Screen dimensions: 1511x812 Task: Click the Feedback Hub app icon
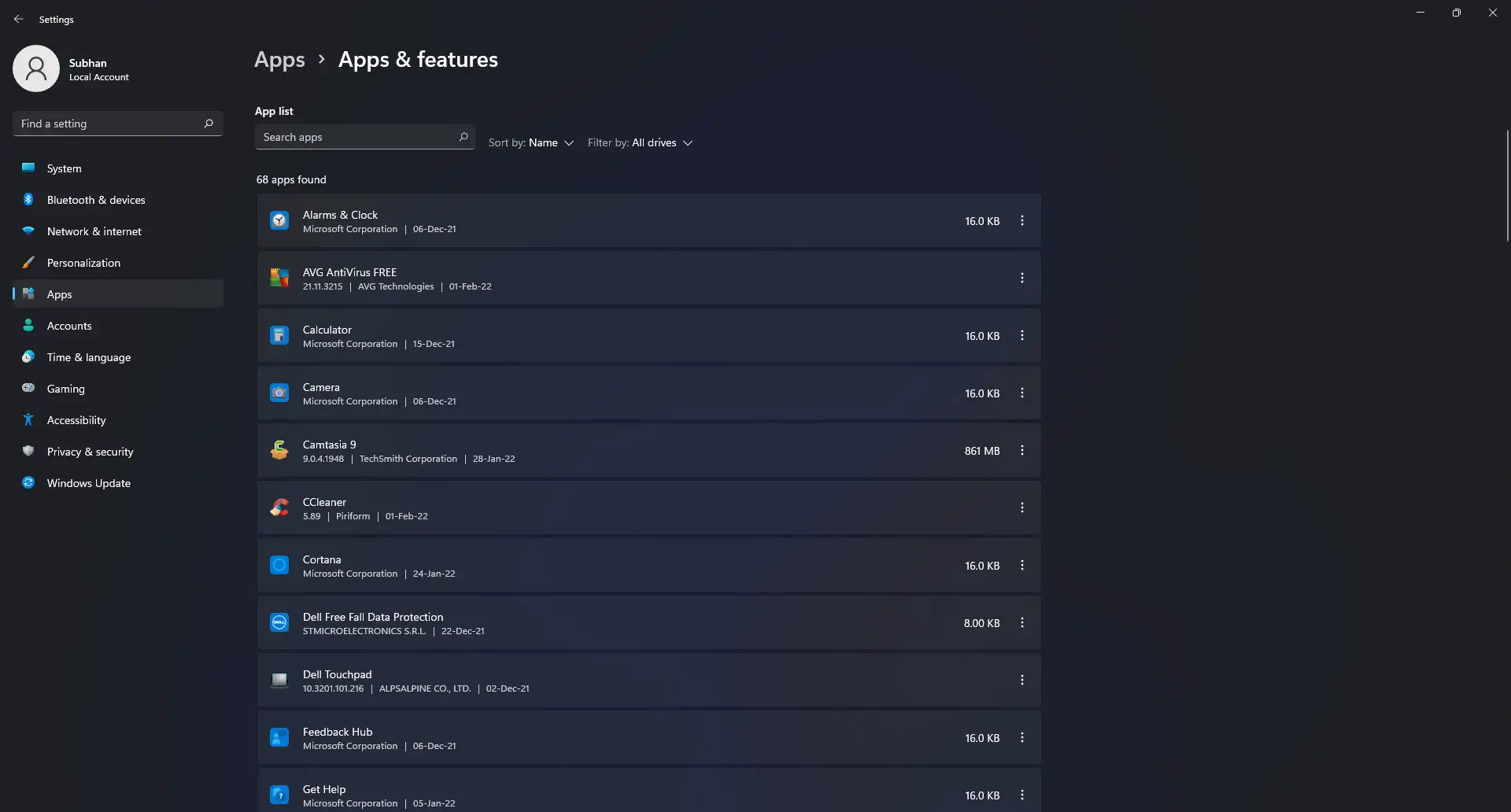[x=279, y=738]
